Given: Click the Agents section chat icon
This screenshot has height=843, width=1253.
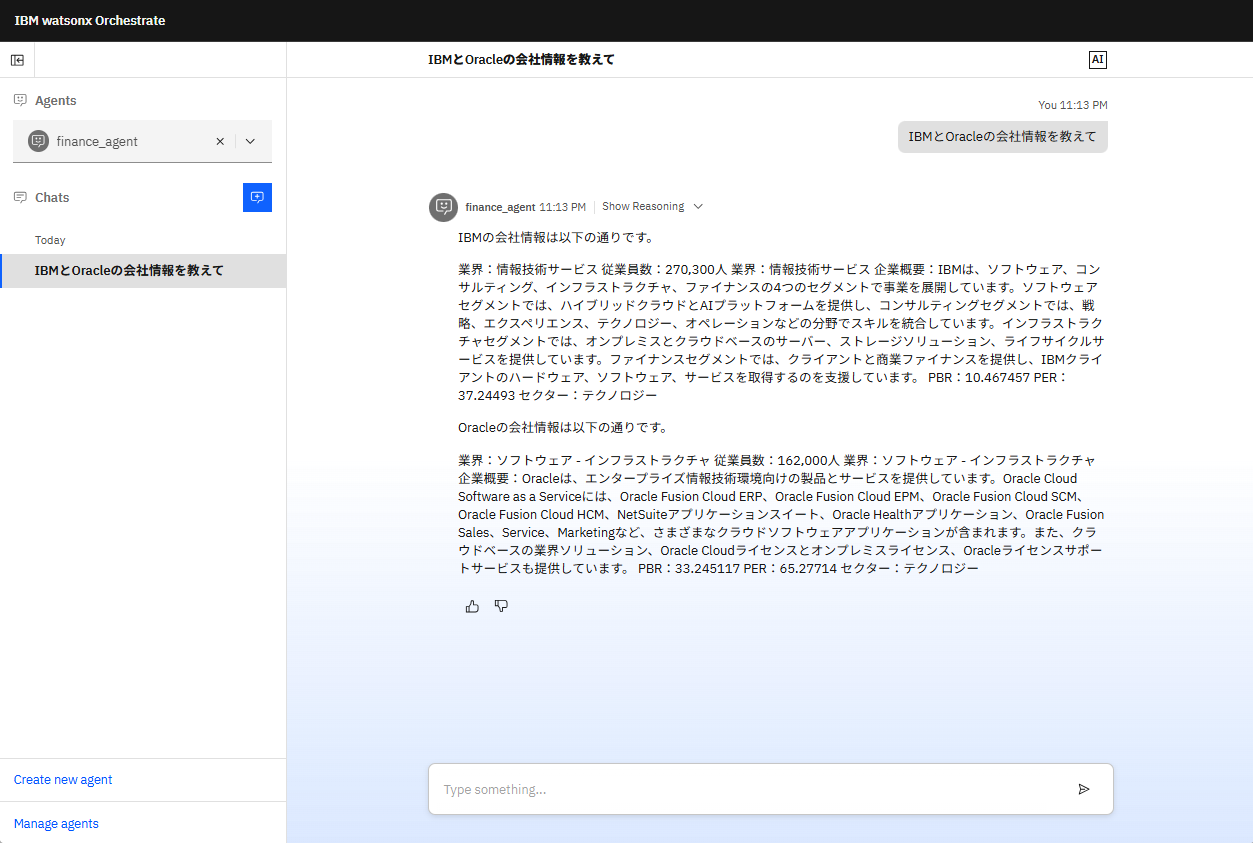Looking at the screenshot, I should tap(20, 100).
